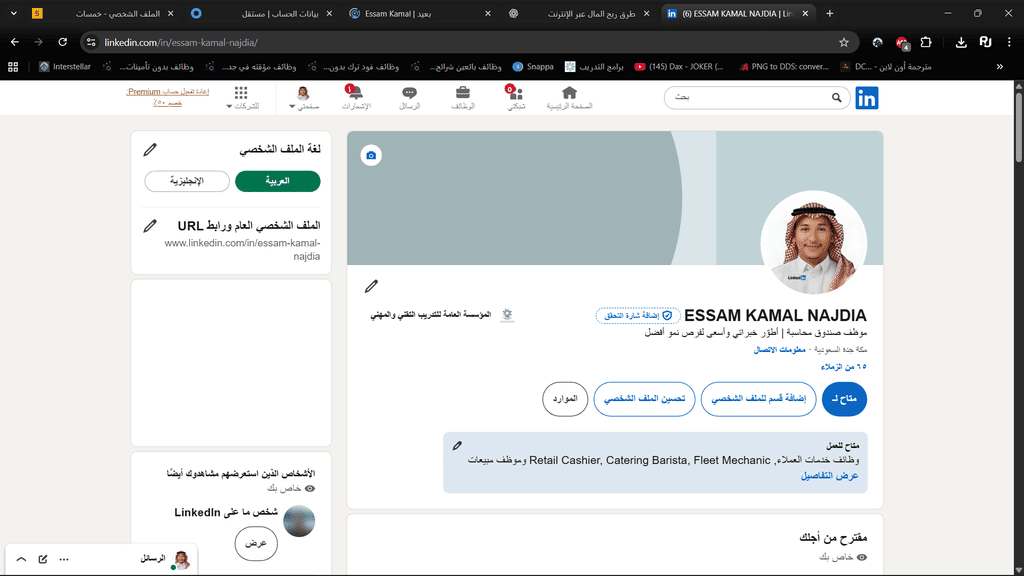1024x576 pixels.
Task: Reload the page
Action: pyautogui.click(x=63, y=42)
